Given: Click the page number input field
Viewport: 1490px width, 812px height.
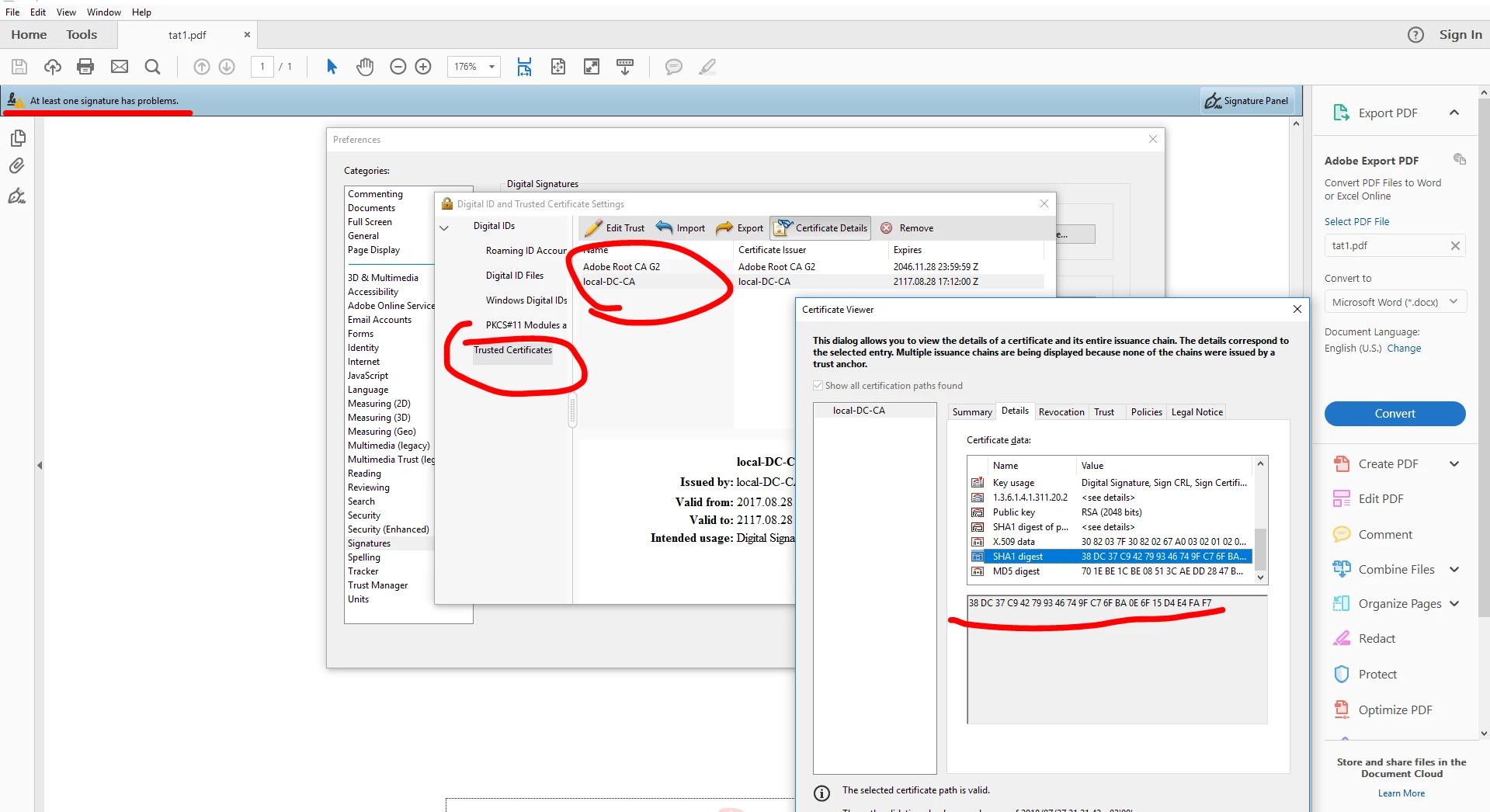Looking at the screenshot, I should (262, 67).
